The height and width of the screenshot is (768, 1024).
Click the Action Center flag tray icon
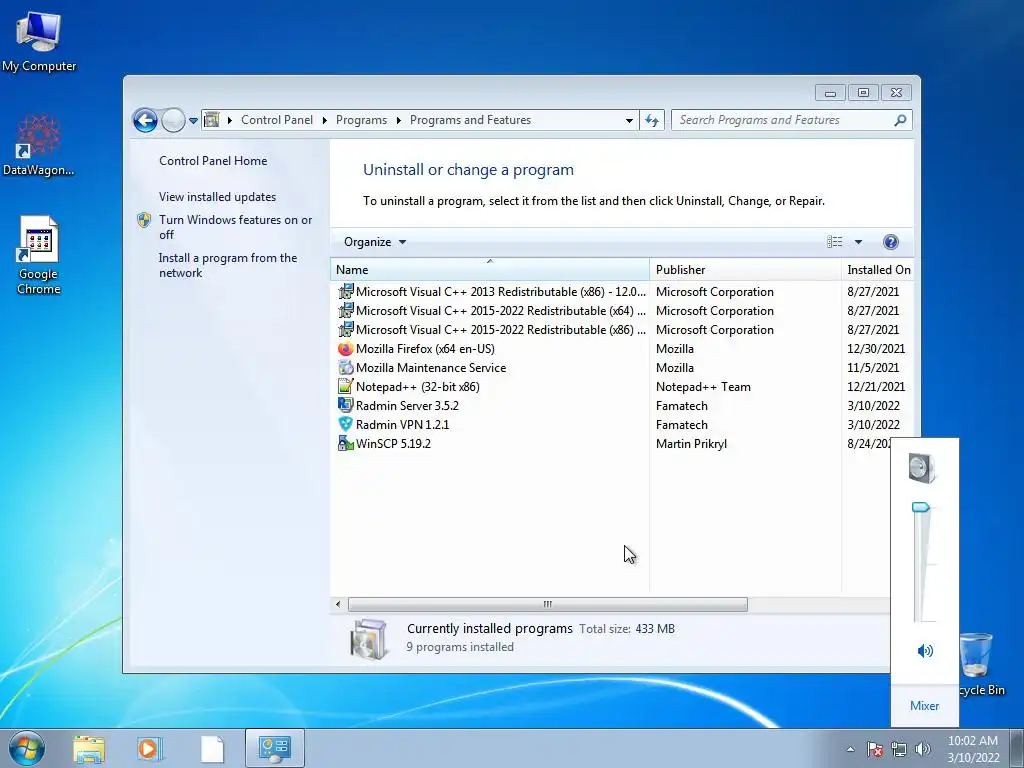875,749
